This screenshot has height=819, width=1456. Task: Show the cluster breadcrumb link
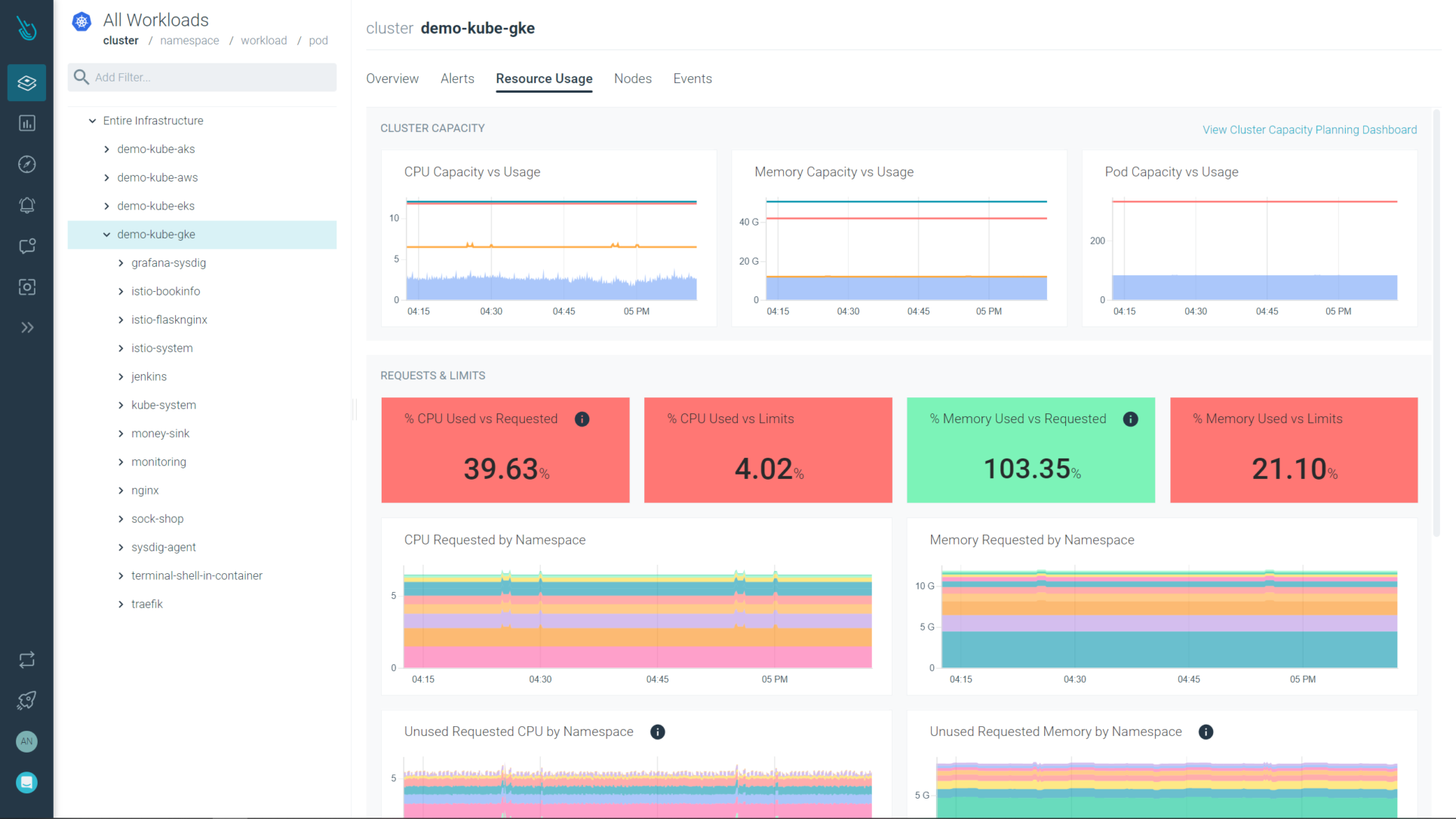(121, 40)
